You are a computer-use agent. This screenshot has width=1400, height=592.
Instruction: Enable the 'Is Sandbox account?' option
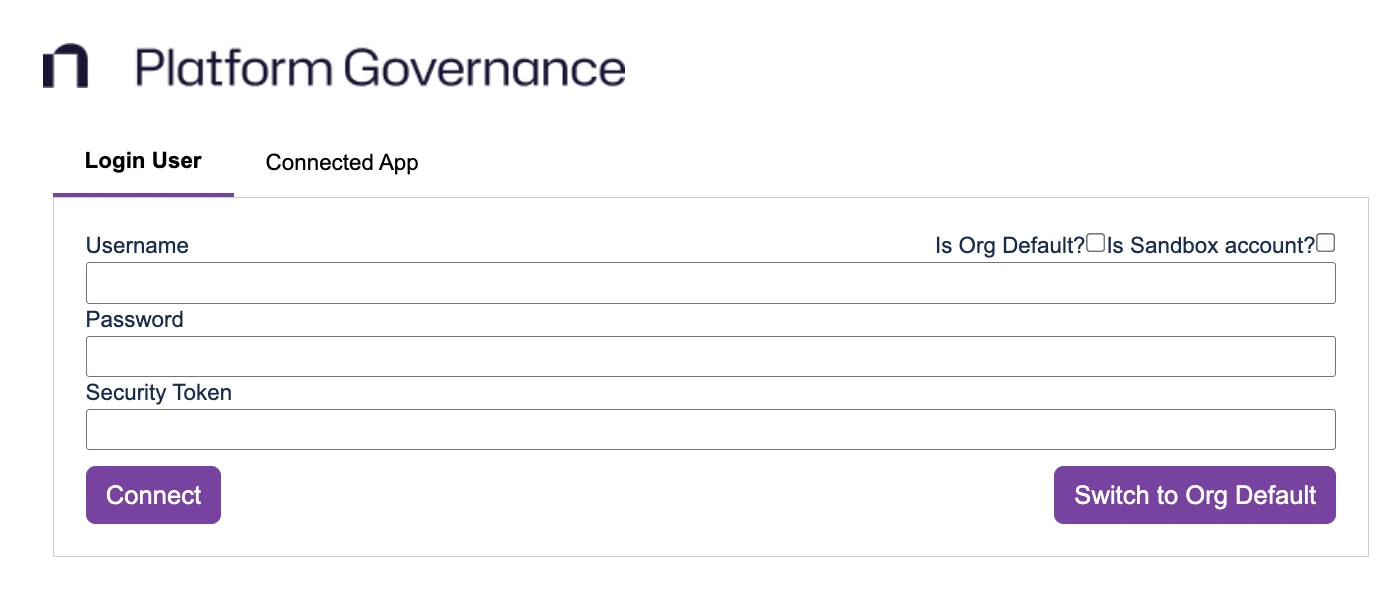(1327, 241)
